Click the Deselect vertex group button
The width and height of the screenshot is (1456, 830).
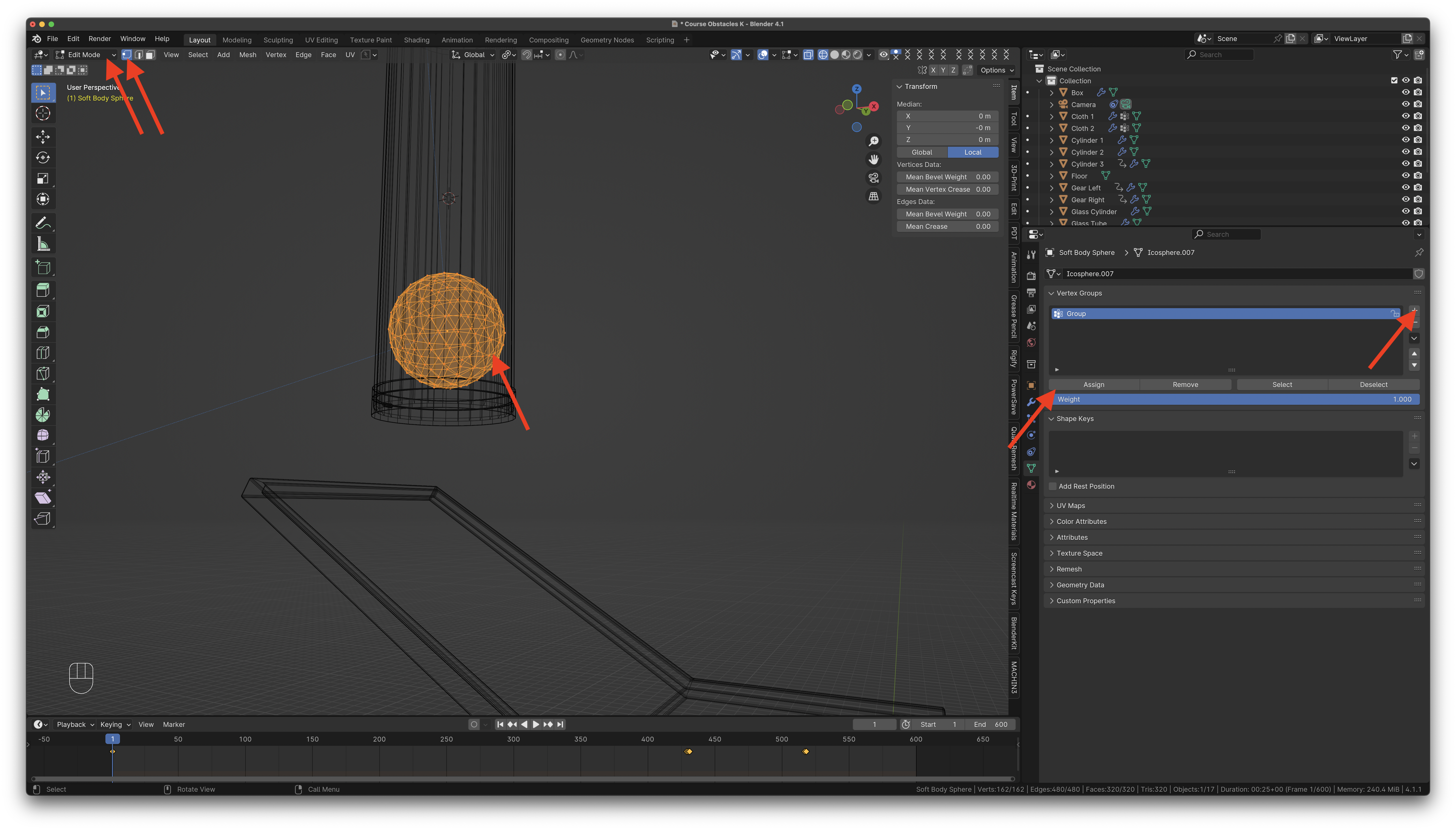pyautogui.click(x=1373, y=385)
